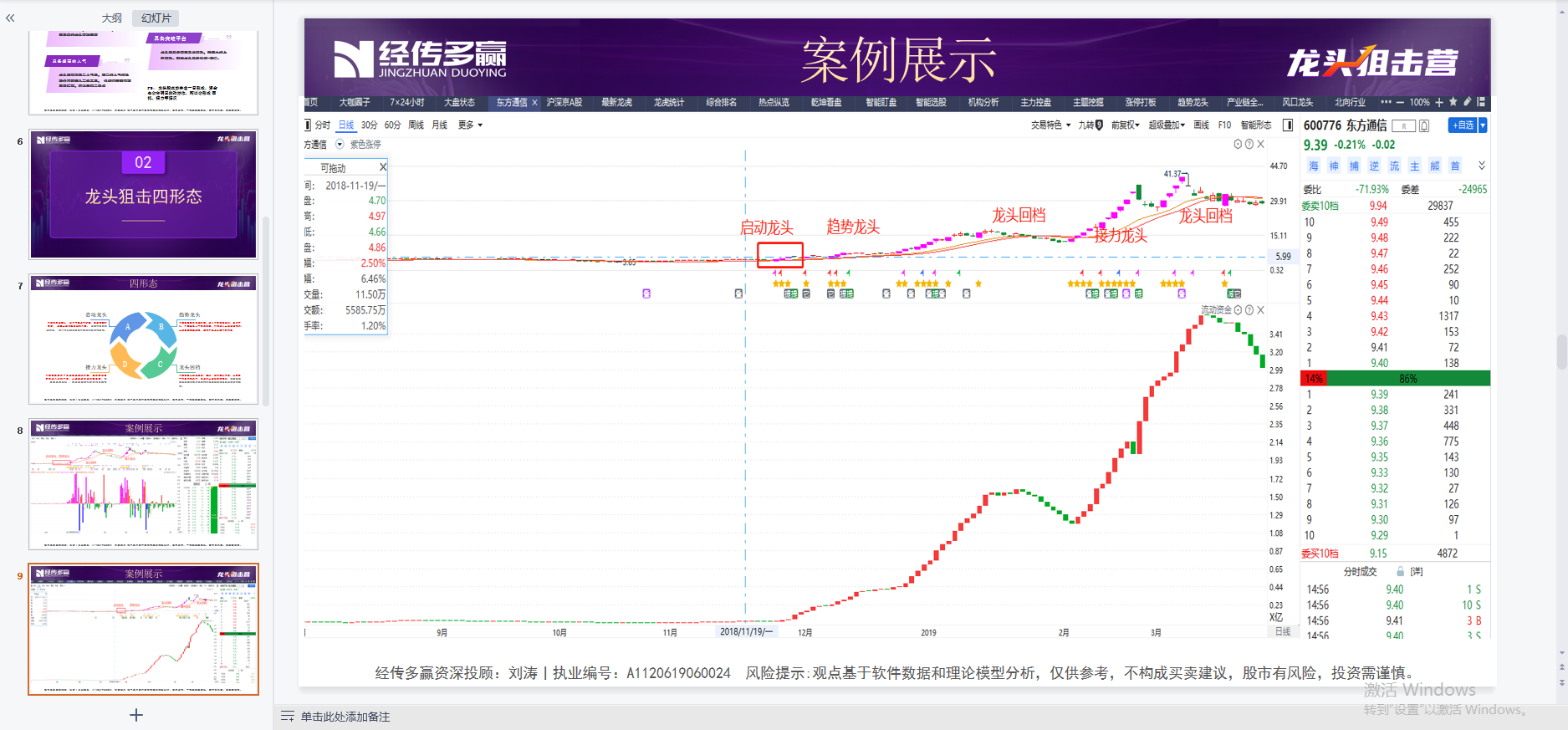Close the 可拖动 data tooltip
1568x730 pixels.
click(x=383, y=167)
